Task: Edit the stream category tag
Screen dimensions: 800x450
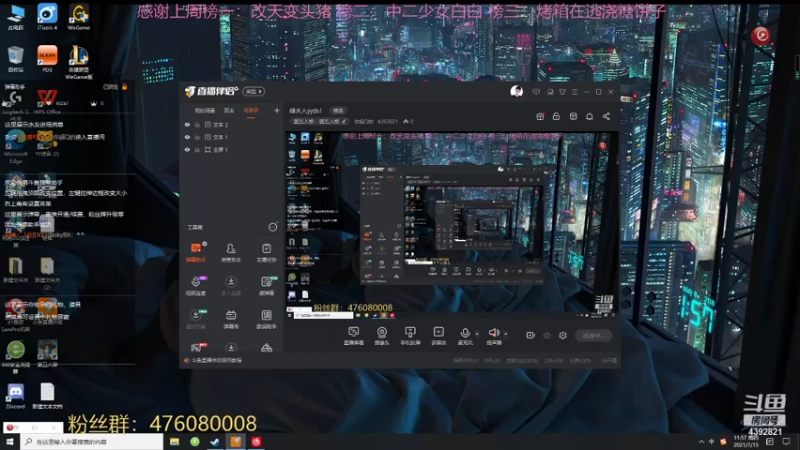Action: tap(320, 121)
